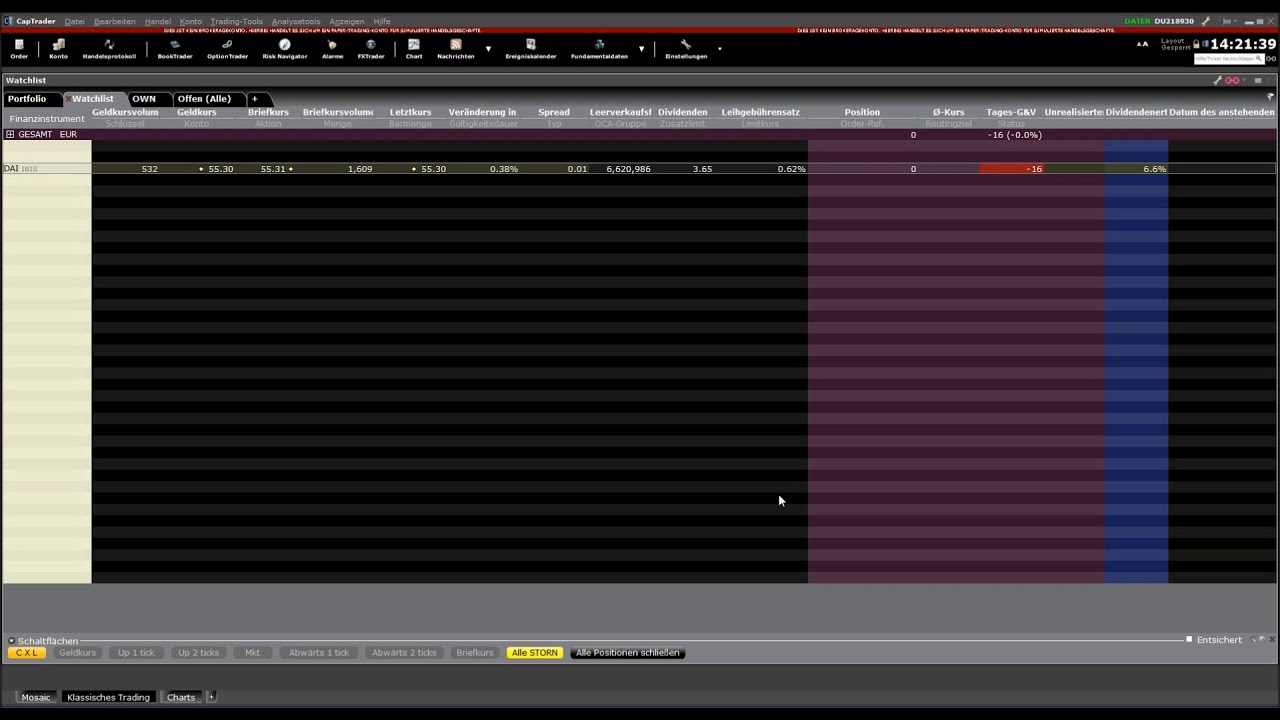Click the title bar wrench configuration icon

(x=1206, y=21)
